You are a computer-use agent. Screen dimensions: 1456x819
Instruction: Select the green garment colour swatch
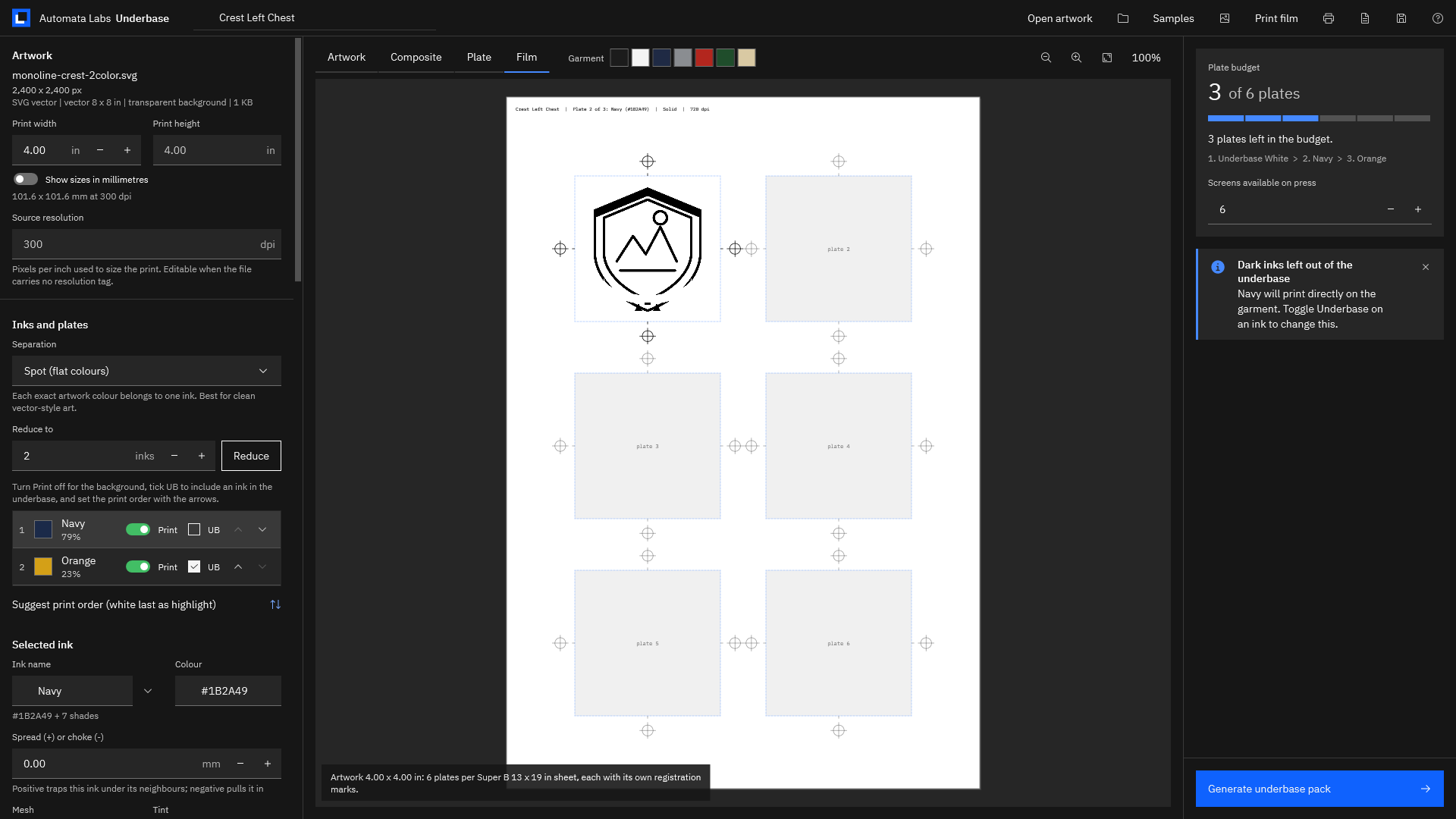[726, 58]
